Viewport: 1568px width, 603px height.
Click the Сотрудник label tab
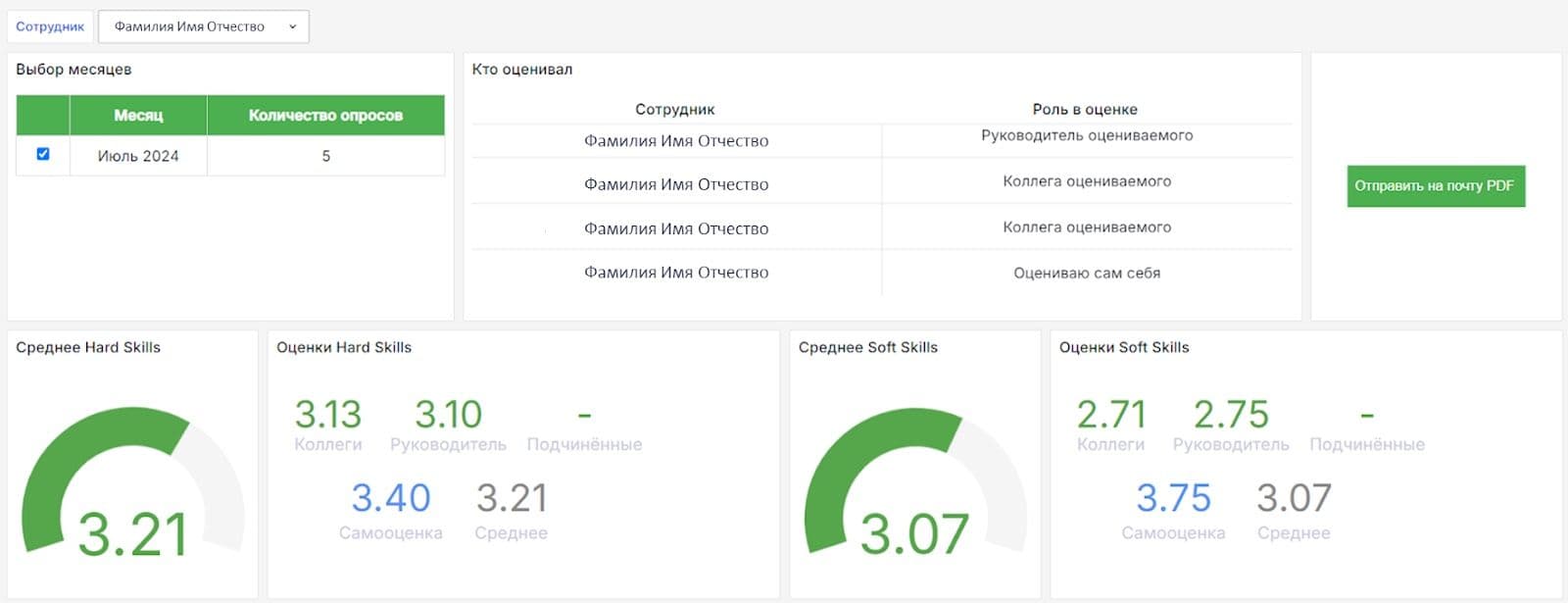(x=50, y=26)
